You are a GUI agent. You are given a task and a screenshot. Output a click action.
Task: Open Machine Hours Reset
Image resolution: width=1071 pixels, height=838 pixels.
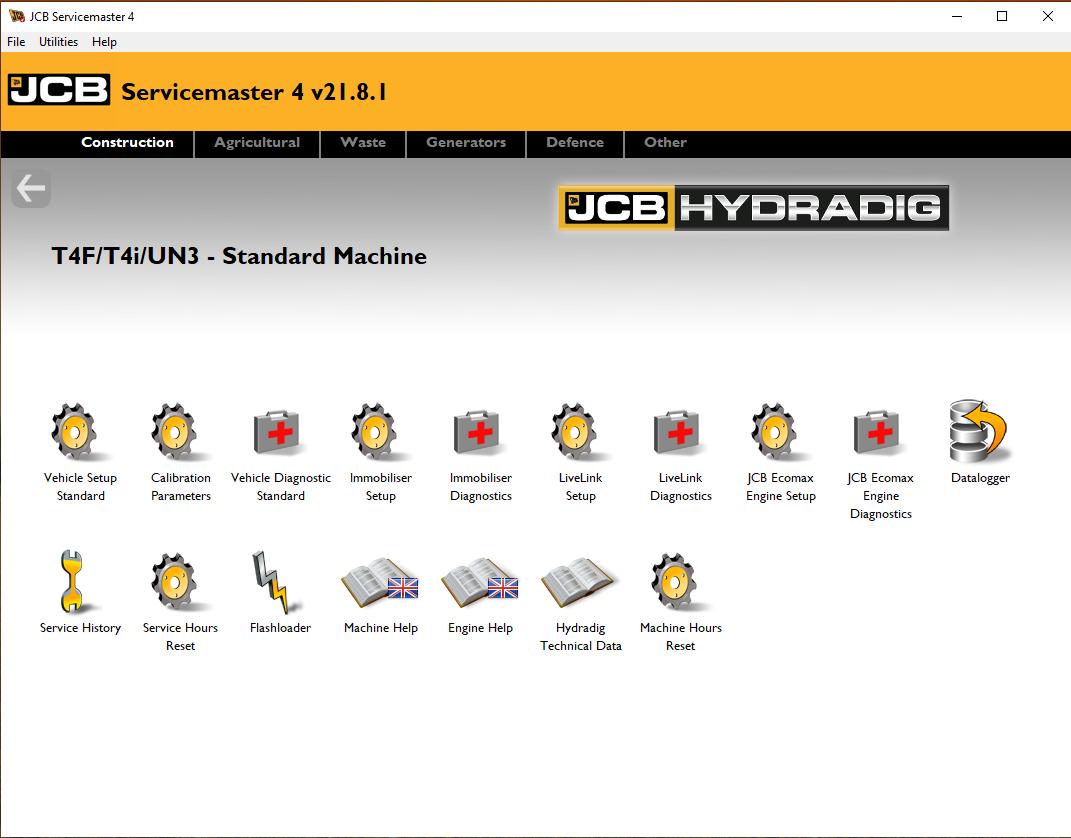click(680, 583)
